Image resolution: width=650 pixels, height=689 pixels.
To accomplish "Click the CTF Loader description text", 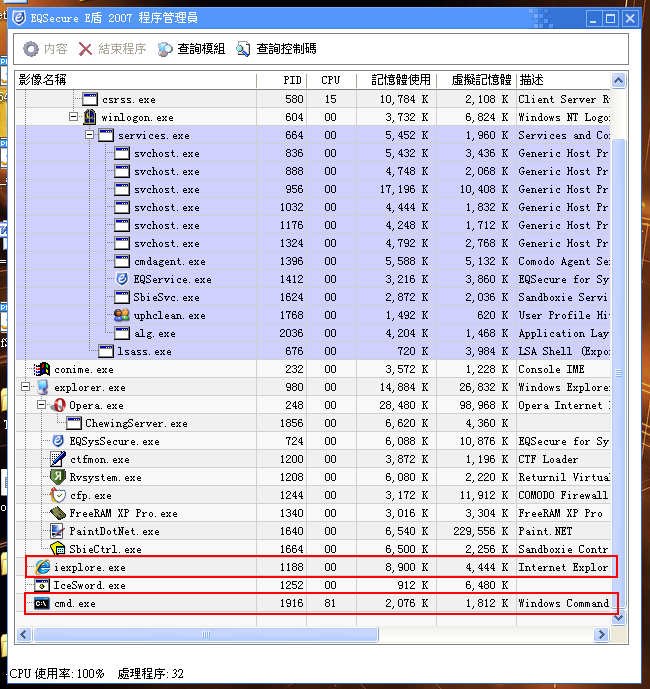I will [x=548, y=459].
